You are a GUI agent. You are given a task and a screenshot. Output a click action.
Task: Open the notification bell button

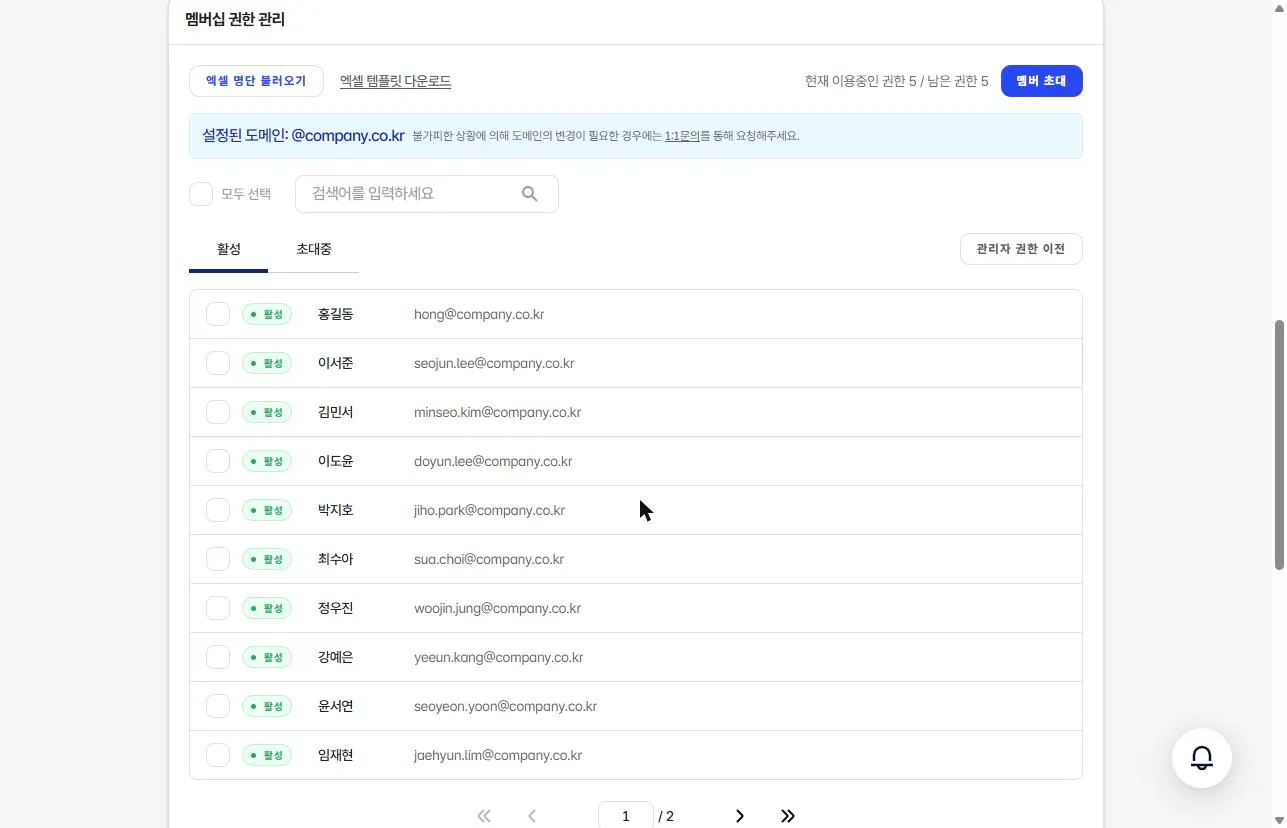point(1202,758)
